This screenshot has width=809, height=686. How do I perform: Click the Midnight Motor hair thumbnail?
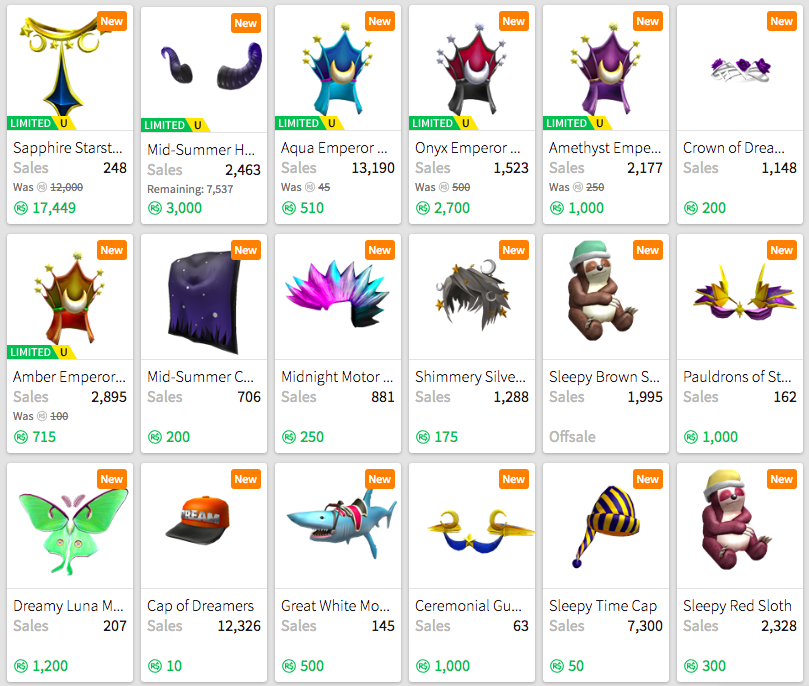pos(337,296)
